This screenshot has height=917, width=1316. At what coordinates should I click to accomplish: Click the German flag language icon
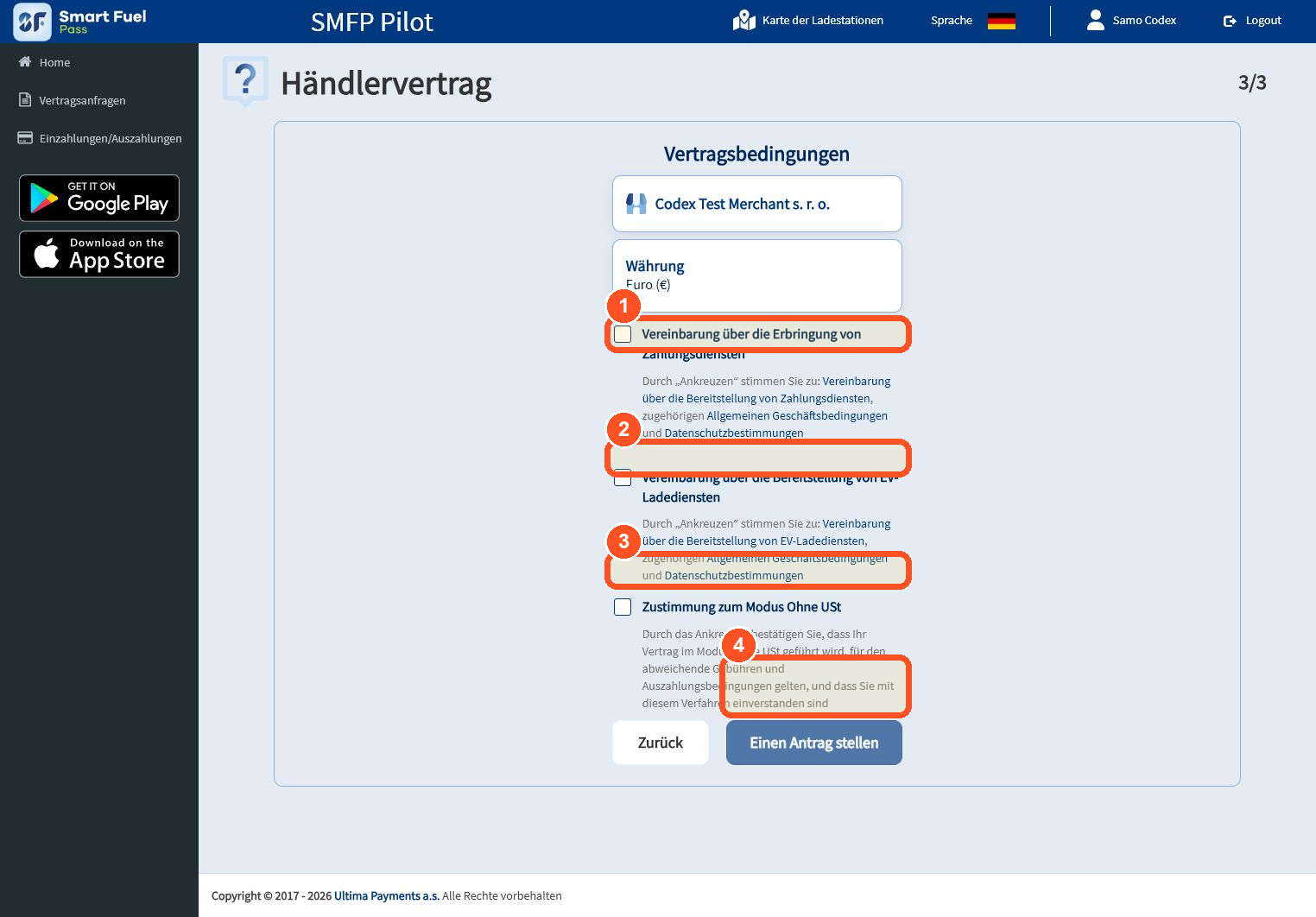[1001, 21]
